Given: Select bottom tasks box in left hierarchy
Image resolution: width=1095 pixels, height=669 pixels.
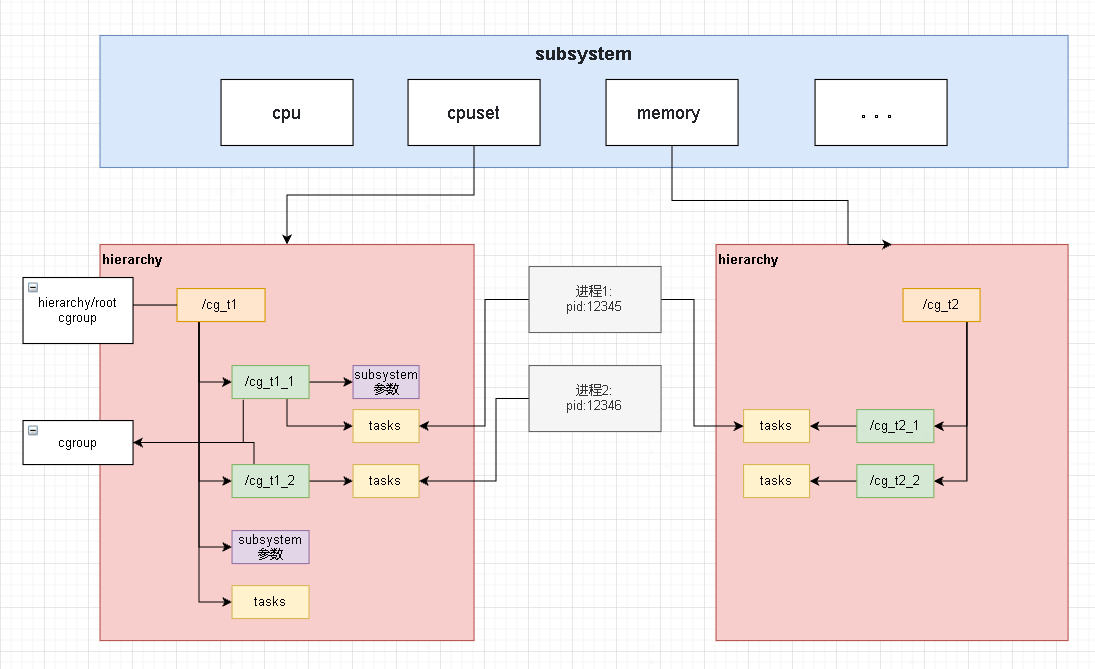Looking at the screenshot, I should [270, 602].
